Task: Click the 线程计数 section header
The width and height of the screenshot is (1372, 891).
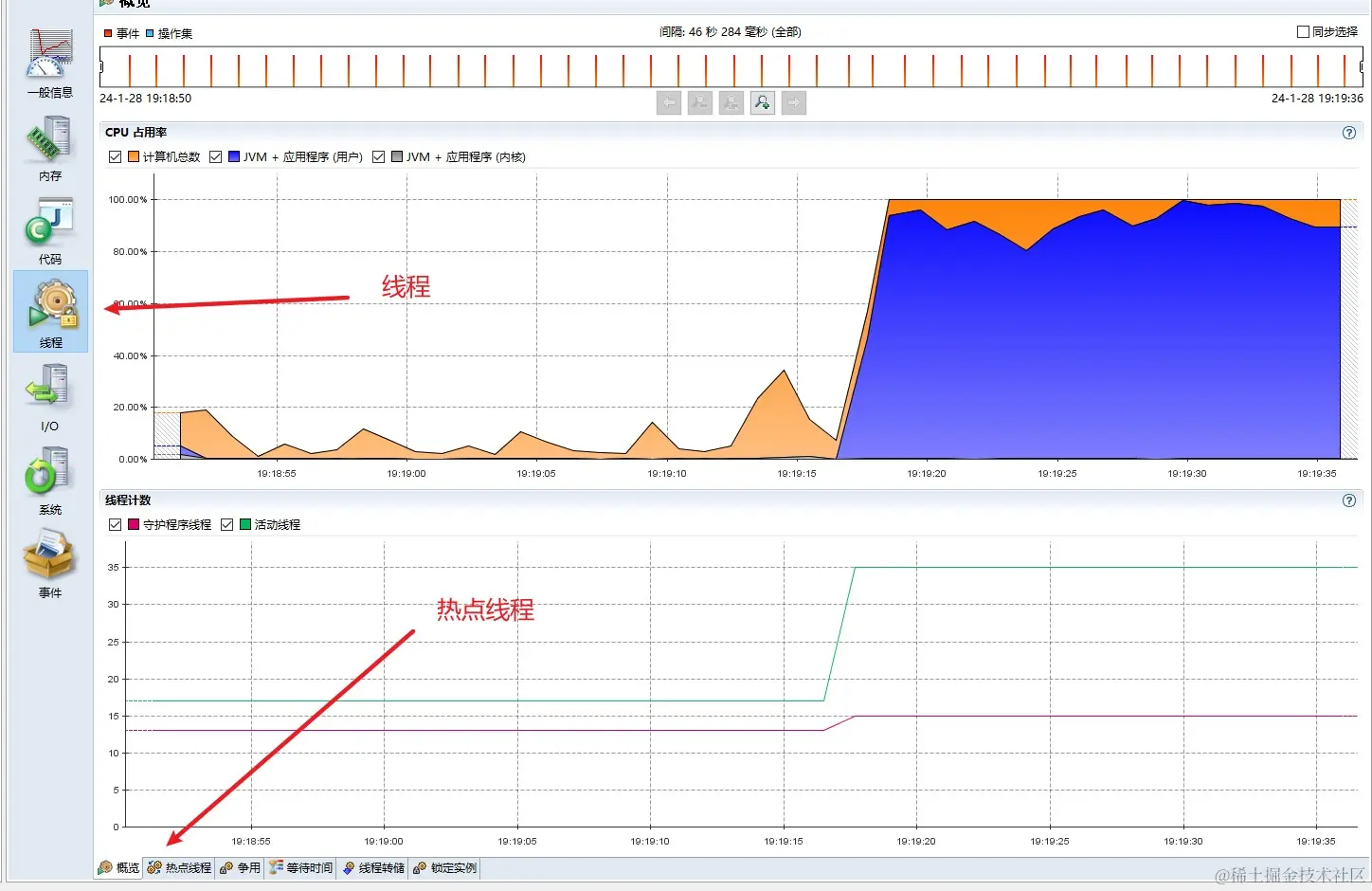Action: (128, 500)
